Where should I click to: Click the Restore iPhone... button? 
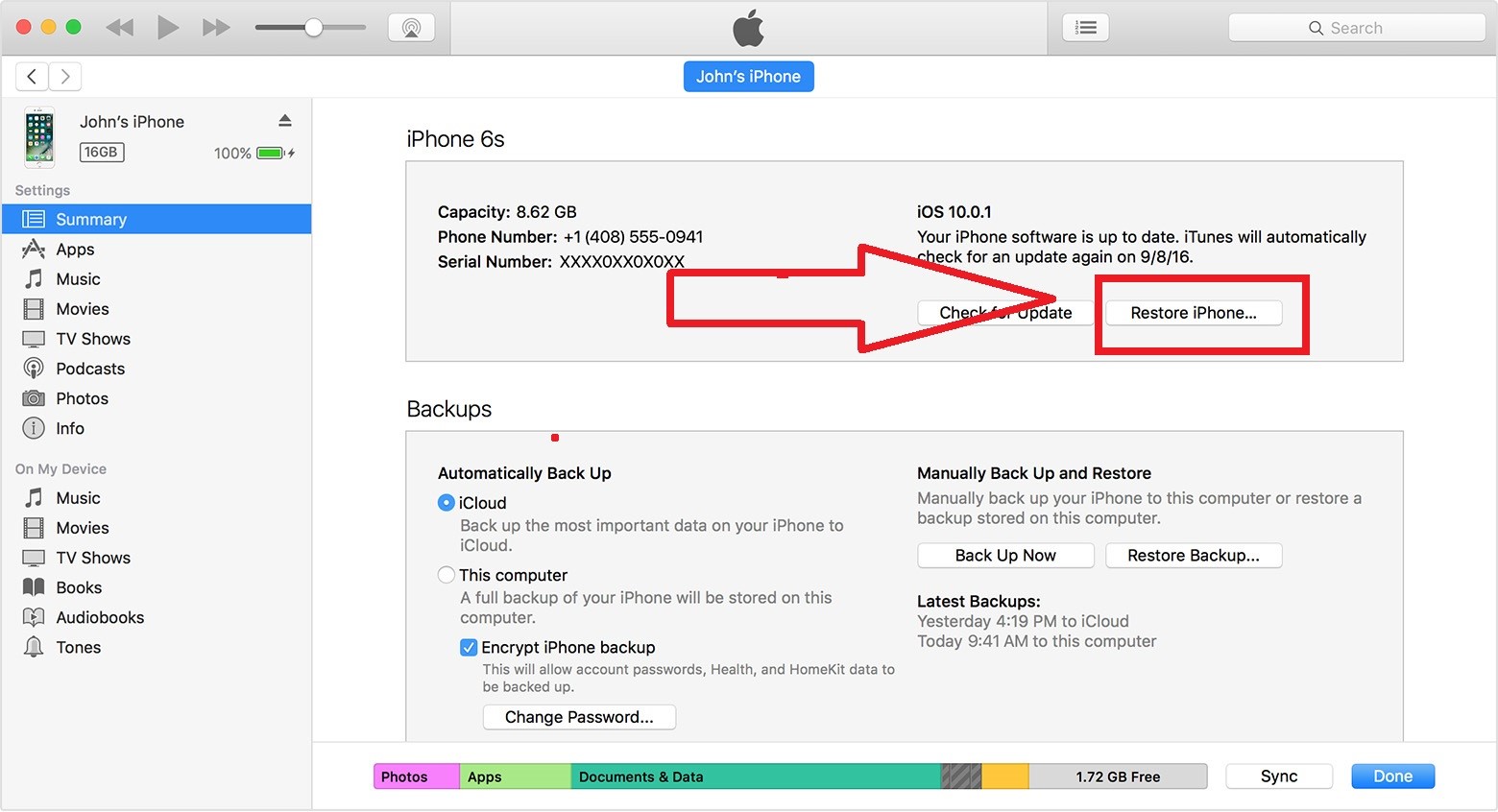click(x=1194, y=313)
